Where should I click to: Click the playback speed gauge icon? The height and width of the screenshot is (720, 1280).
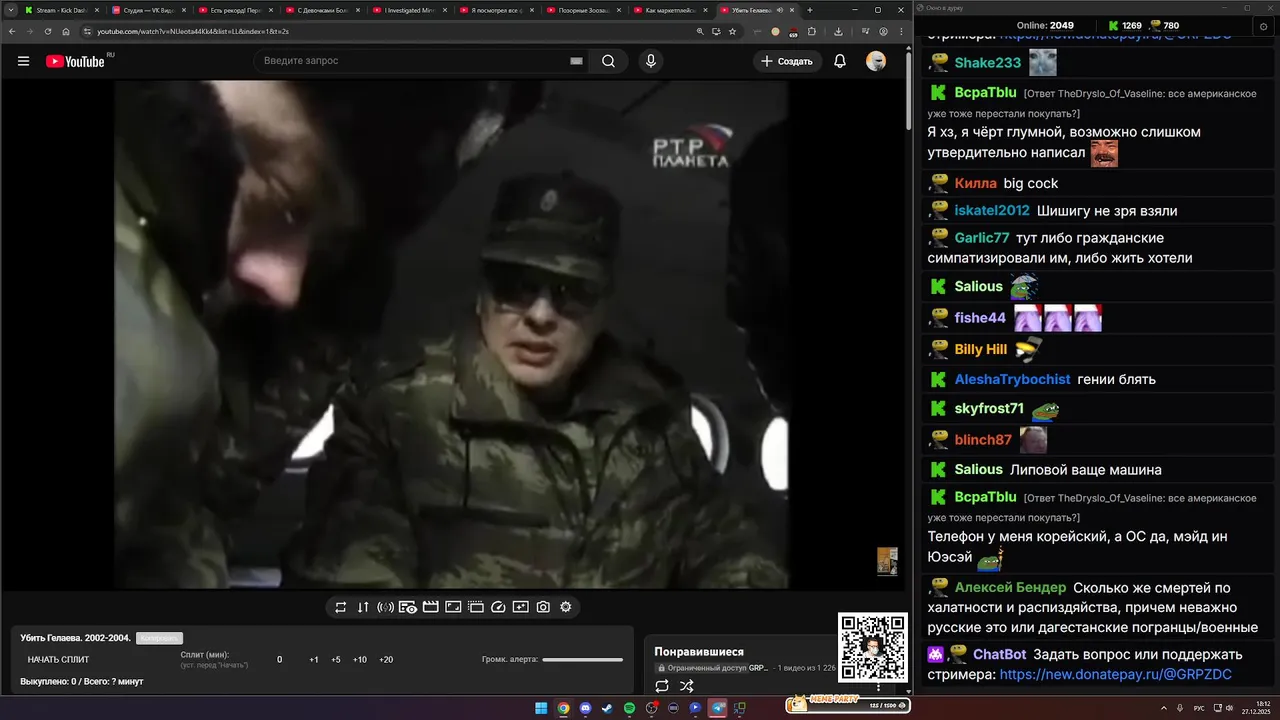[x=498, y=607]
